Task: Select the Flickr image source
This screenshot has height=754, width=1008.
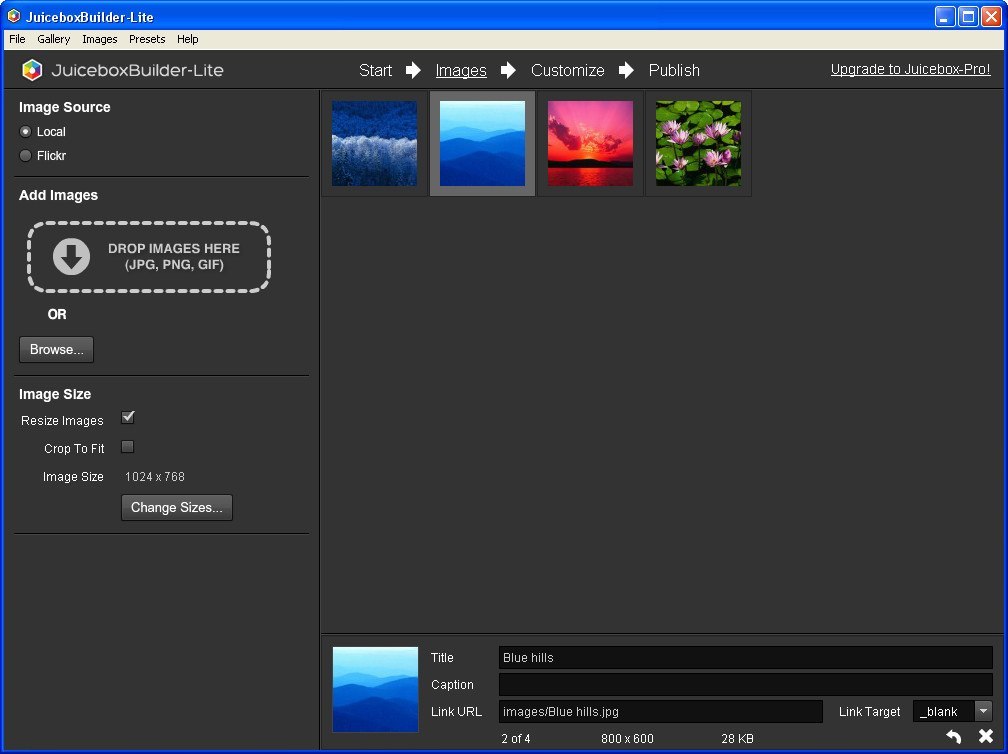Action: click(23, 155)
